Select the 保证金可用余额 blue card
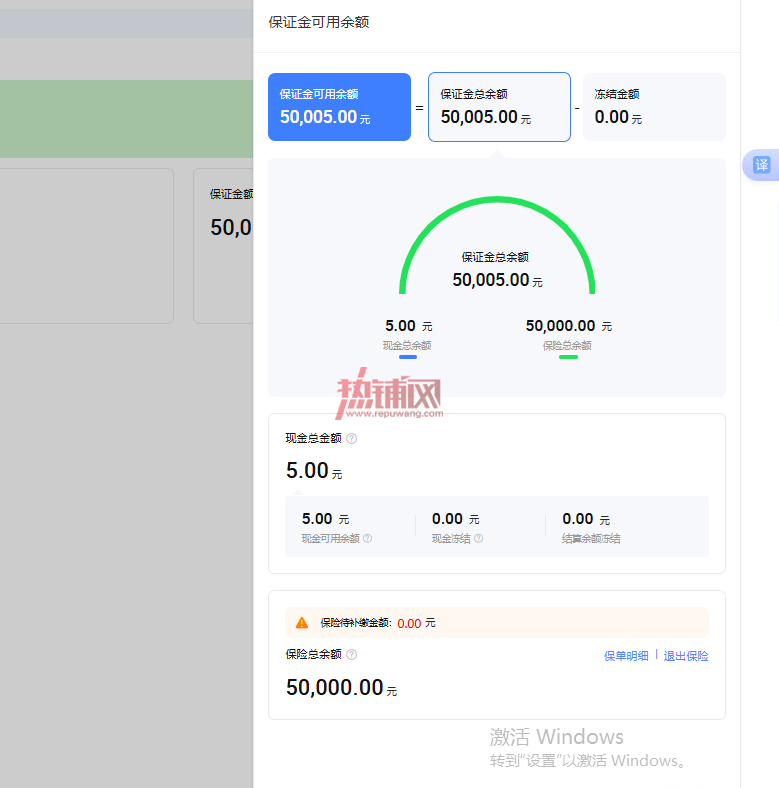This screenshot has height=788, width=779. click(x=339, y=107)
